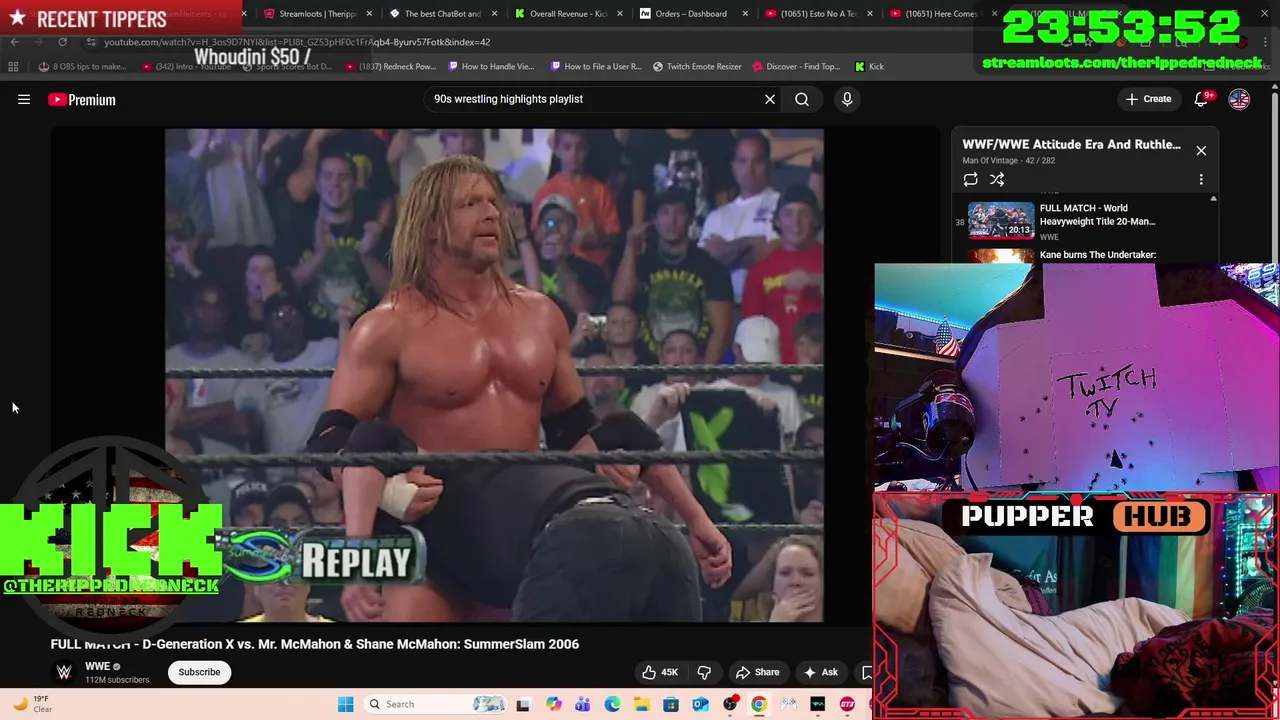
Task: Dislike the video
Action: [704, 672]
